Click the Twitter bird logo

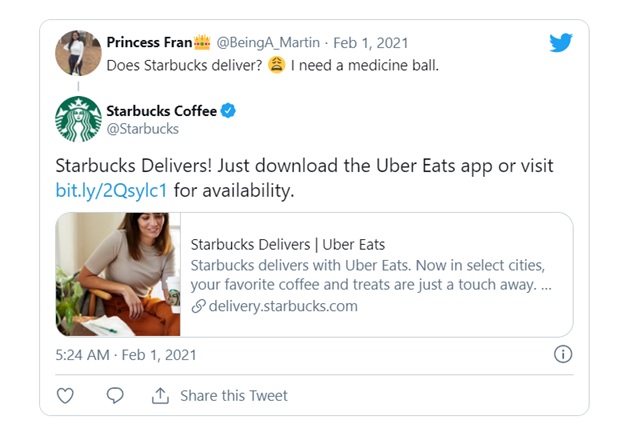[x=561, y=43]
